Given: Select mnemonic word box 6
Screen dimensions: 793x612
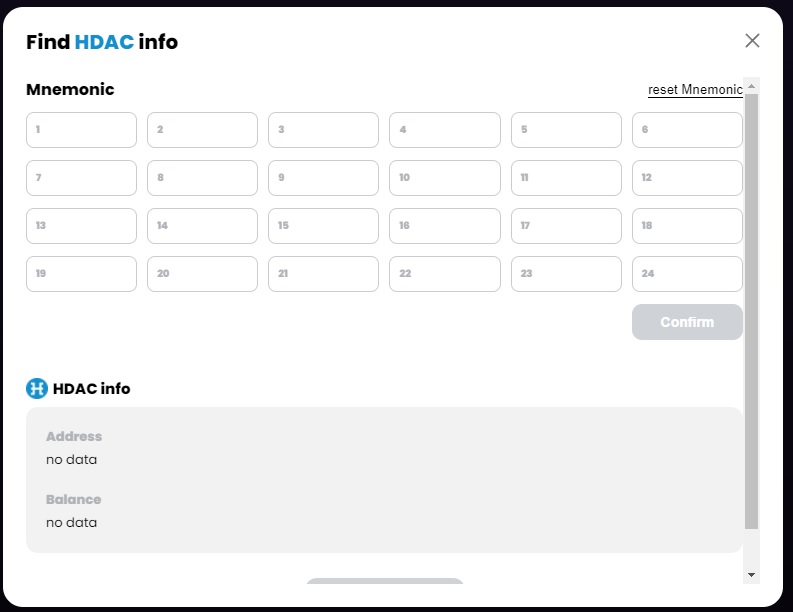Looking at the screenshot, I should 687,130.
